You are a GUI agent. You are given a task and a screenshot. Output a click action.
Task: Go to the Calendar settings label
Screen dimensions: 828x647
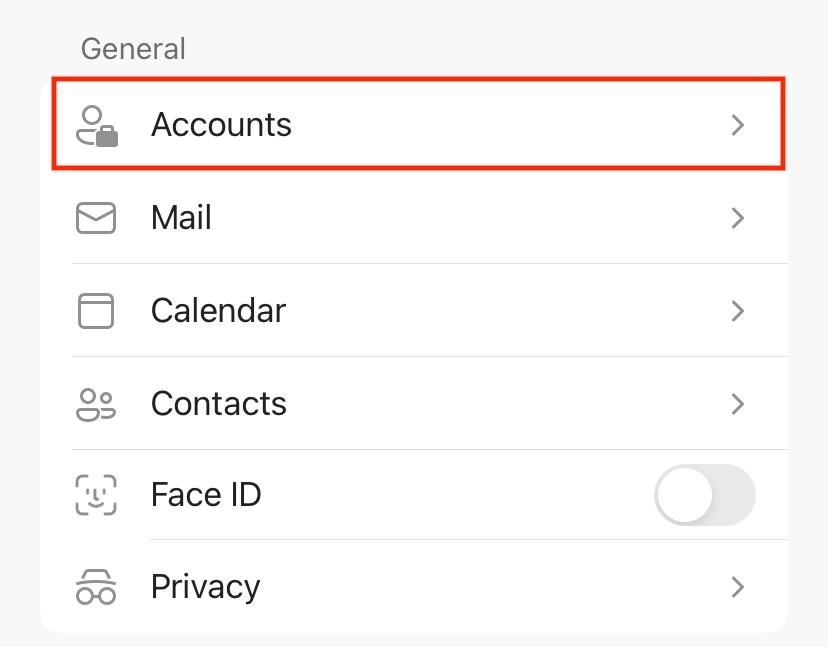pos(218,311)
